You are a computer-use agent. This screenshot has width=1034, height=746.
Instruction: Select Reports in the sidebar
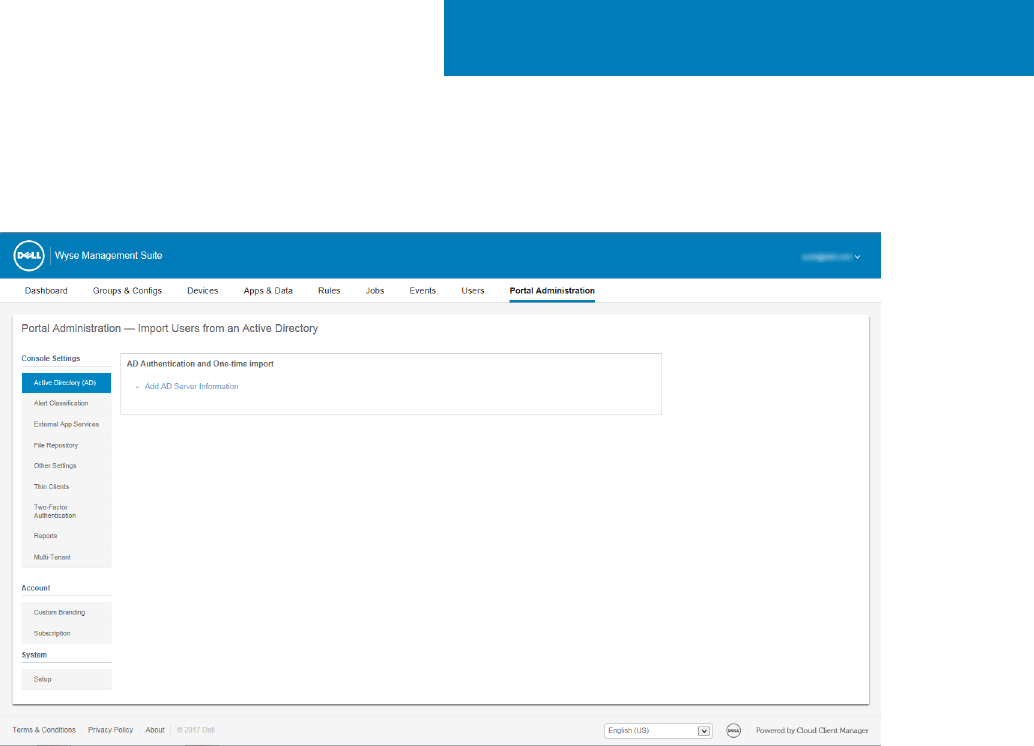(66, 536)
